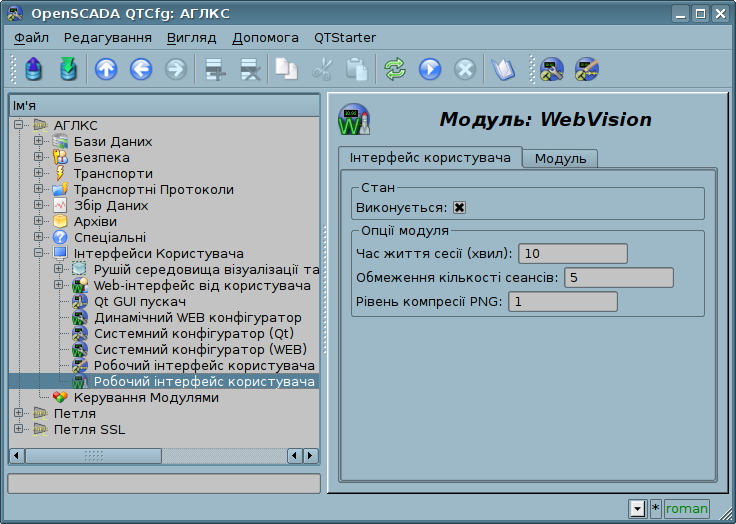Expand the Транспорти node
The height and width of the screenshot is (524, 736).
click(x=38, y=173)
